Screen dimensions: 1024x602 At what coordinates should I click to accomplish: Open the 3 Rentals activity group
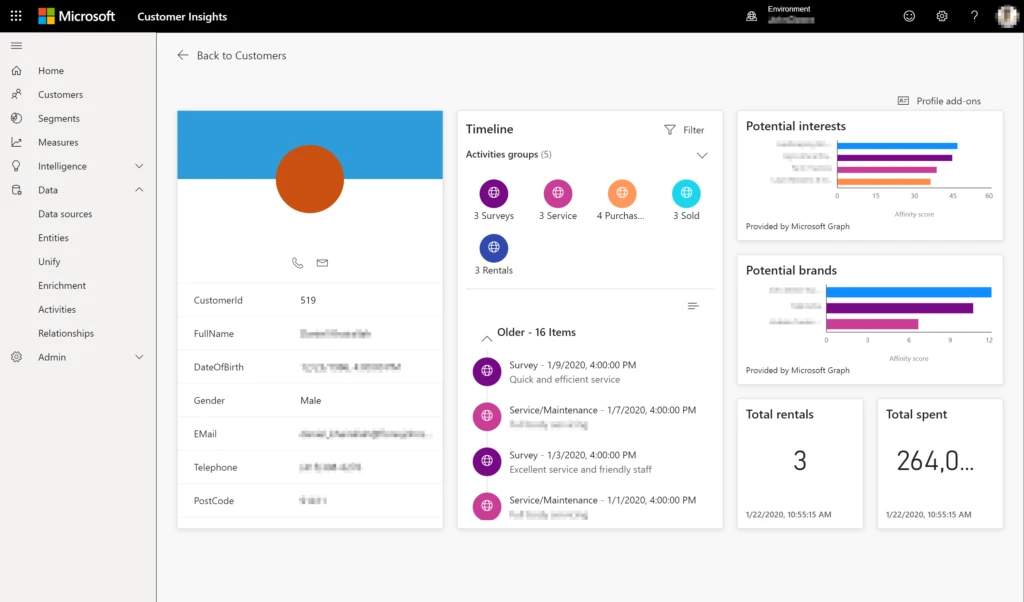(493, 250)
